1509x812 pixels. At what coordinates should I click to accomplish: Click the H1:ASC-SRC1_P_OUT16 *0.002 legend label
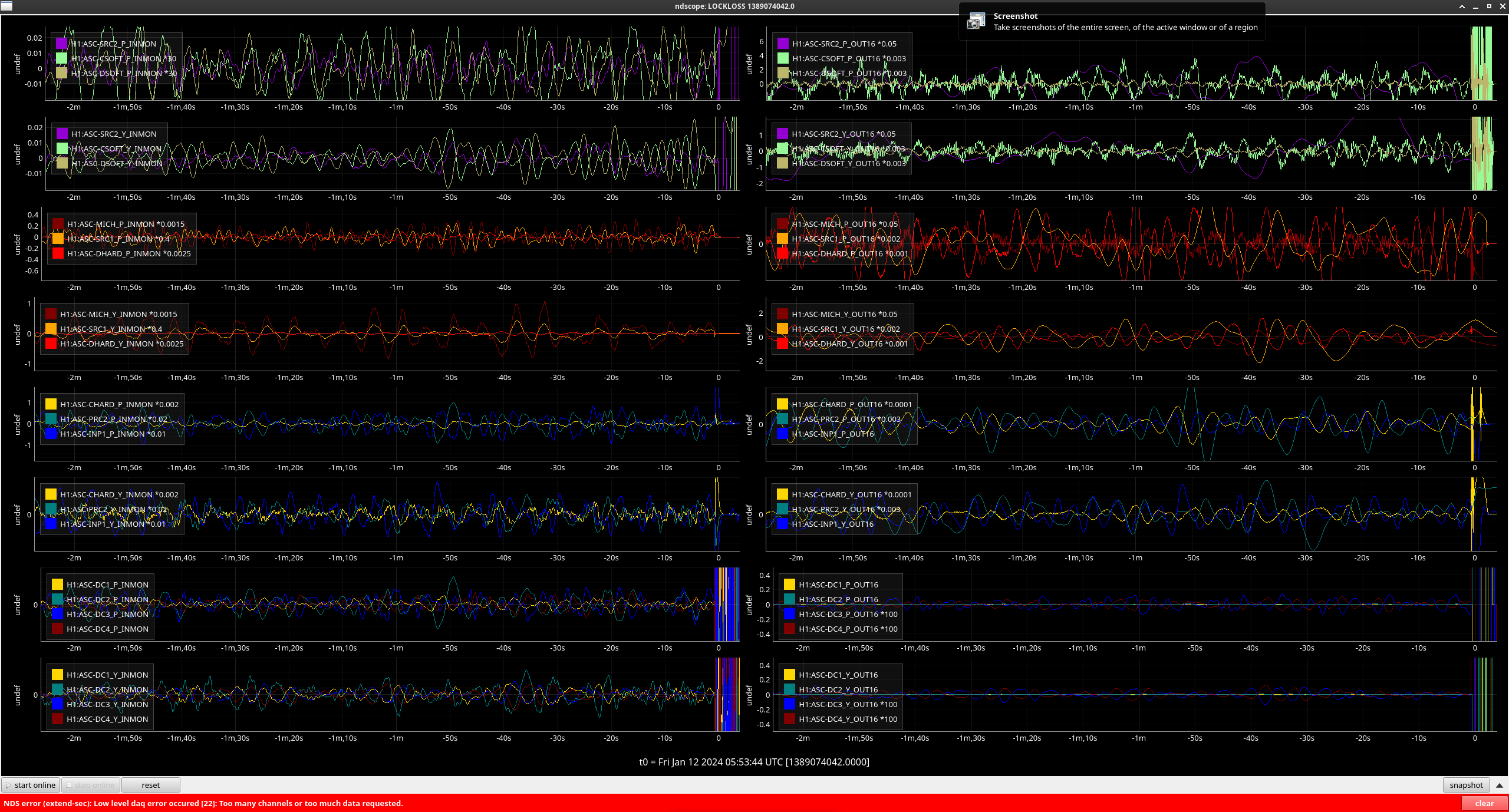(x=846, y=239)
